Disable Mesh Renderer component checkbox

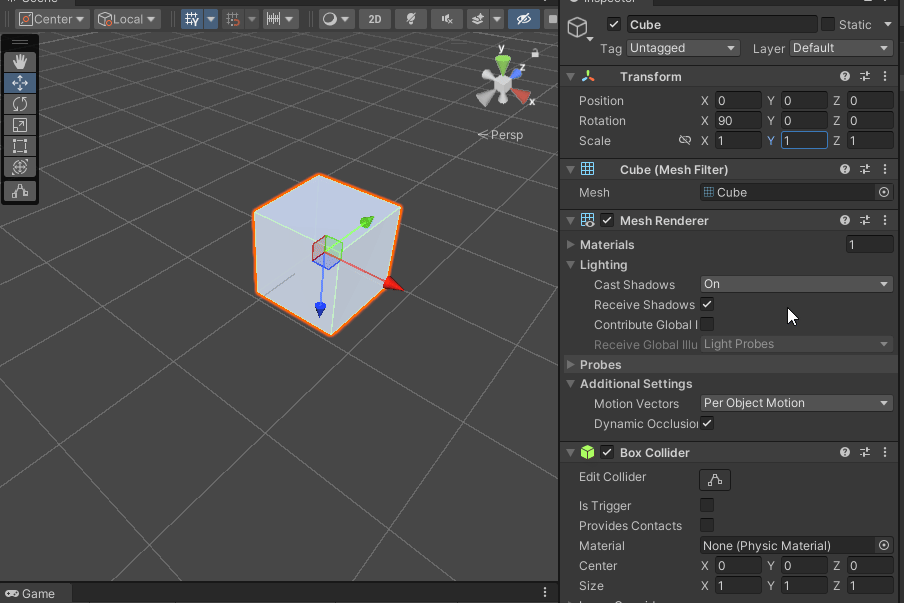607,220
